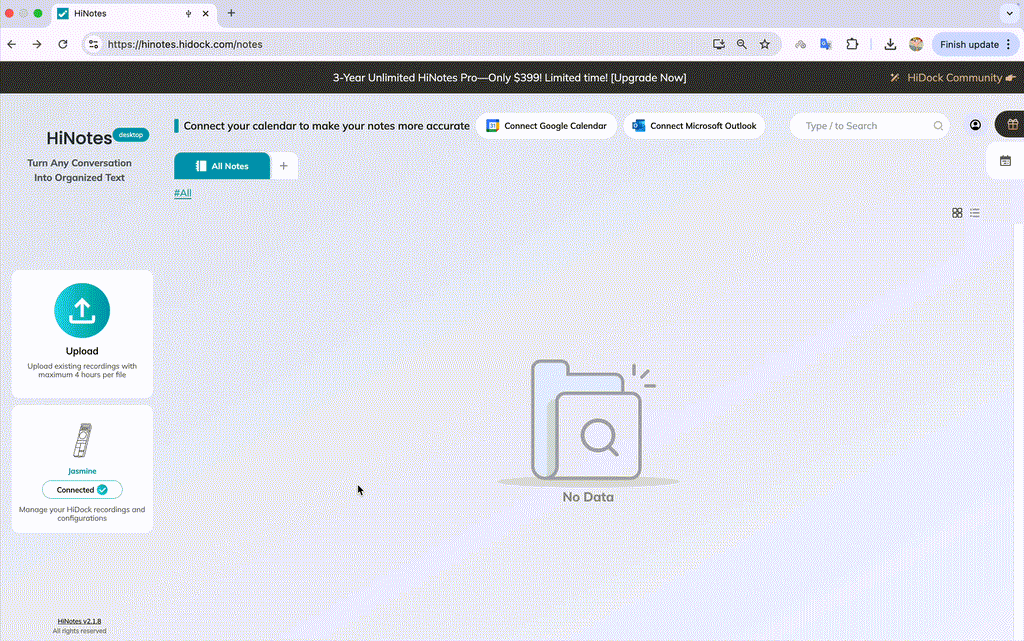
Task: Click Connect Google Calendar button
Action: [547, 126]
